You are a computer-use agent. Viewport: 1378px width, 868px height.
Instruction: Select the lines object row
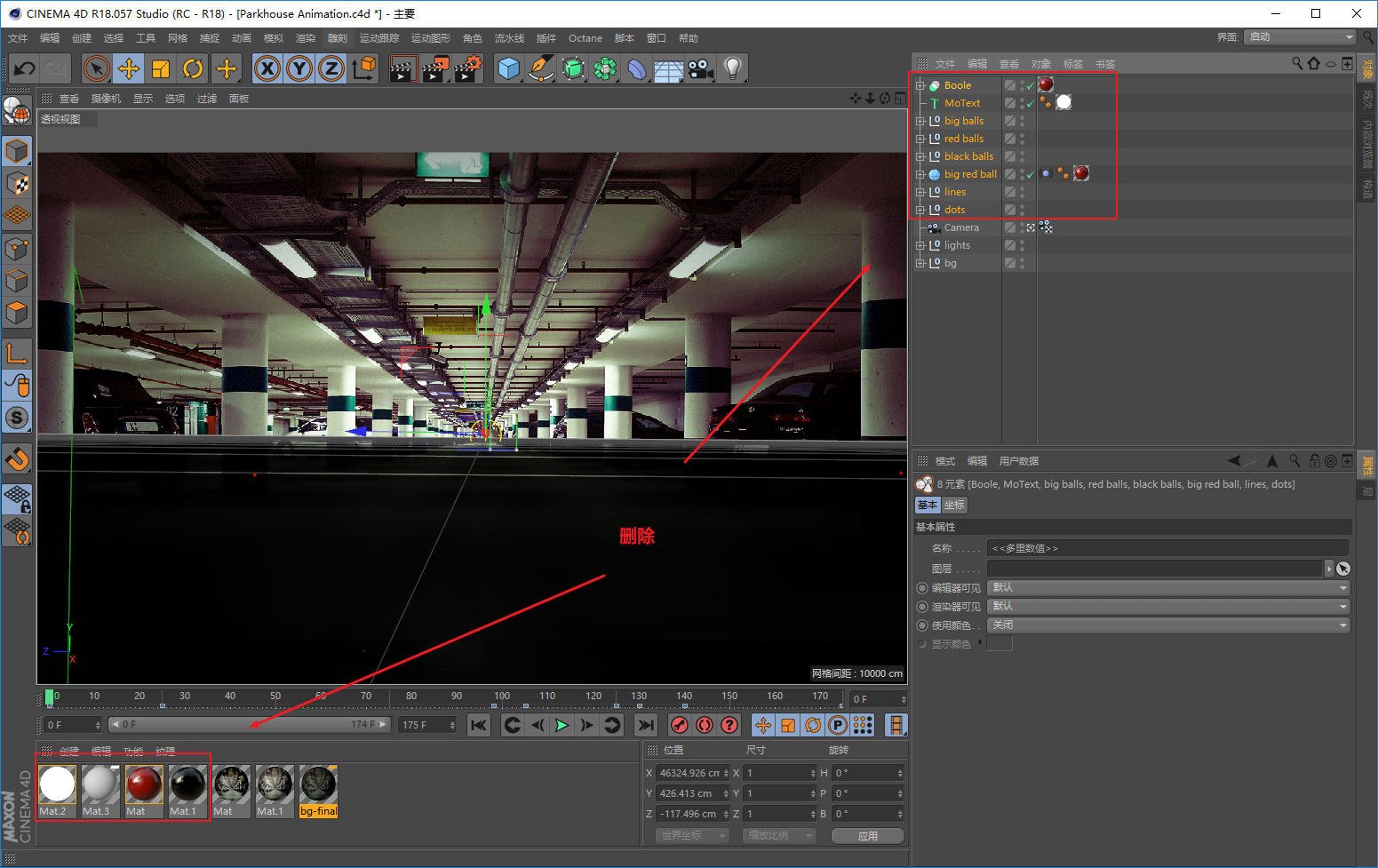click(x=955, y=192)
